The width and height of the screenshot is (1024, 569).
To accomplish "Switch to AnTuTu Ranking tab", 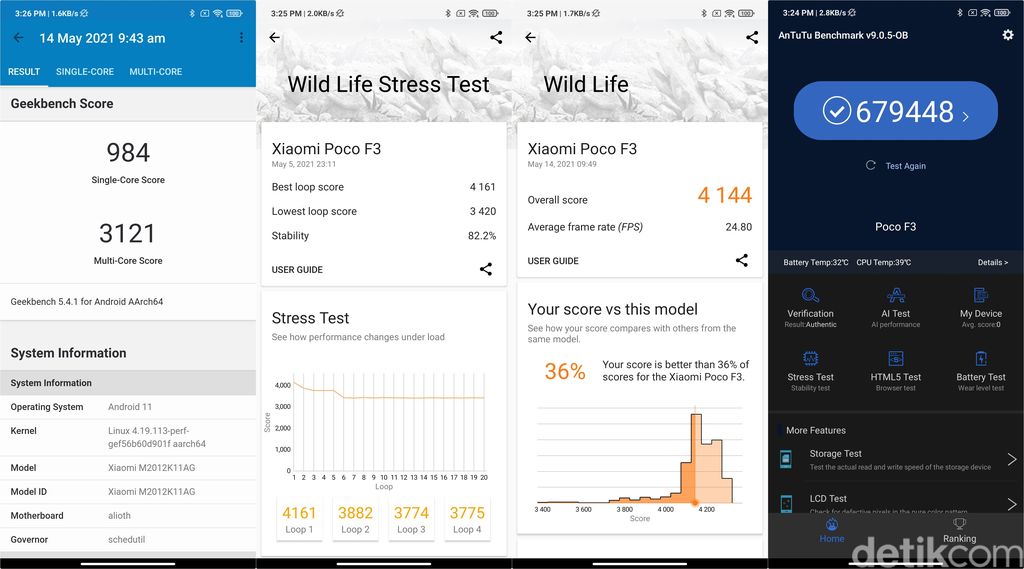I will click(x=959, y=530).
